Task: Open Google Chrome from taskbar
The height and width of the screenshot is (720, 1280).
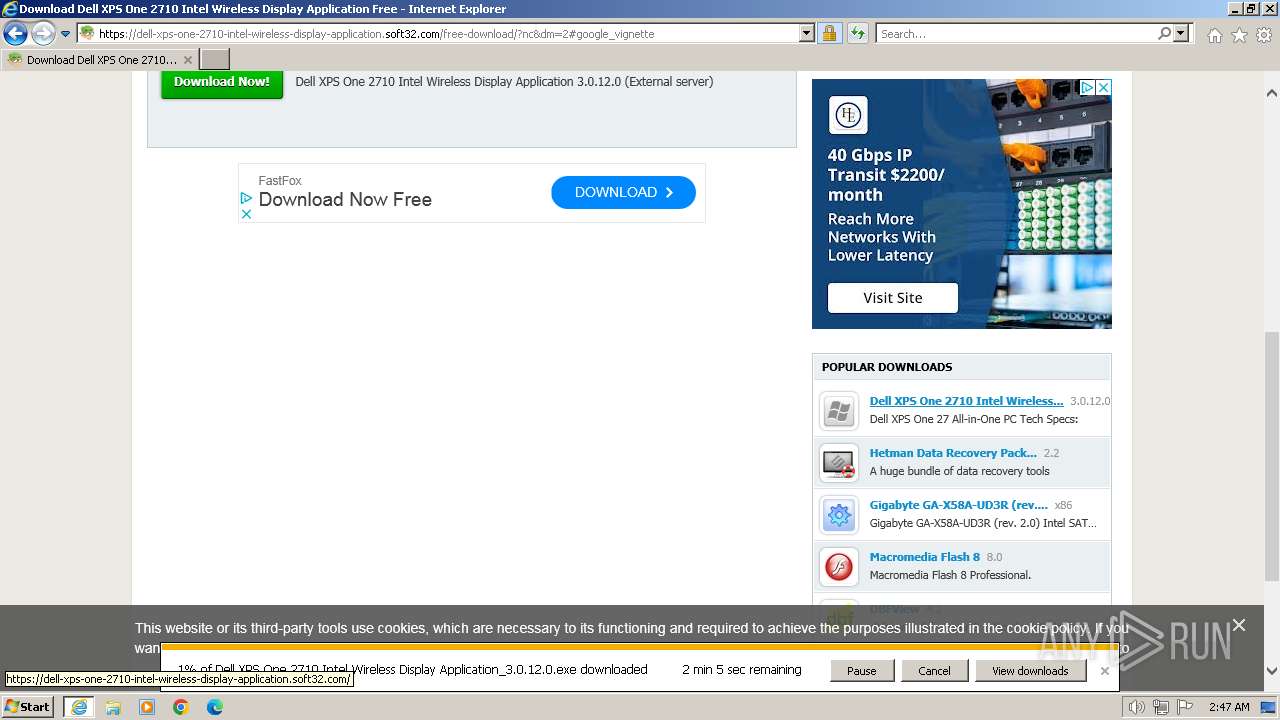Action: click(181, 707)
